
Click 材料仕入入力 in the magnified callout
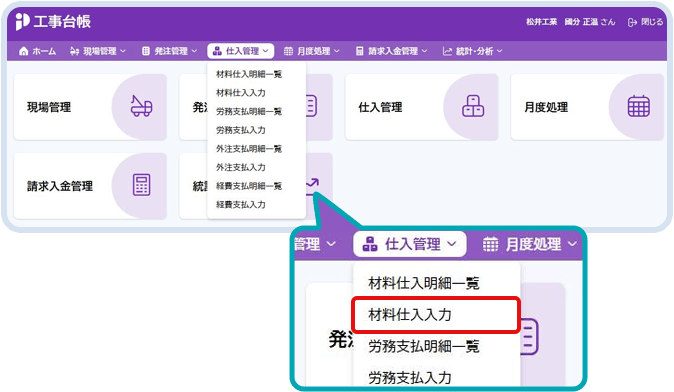tap(436, 315)
